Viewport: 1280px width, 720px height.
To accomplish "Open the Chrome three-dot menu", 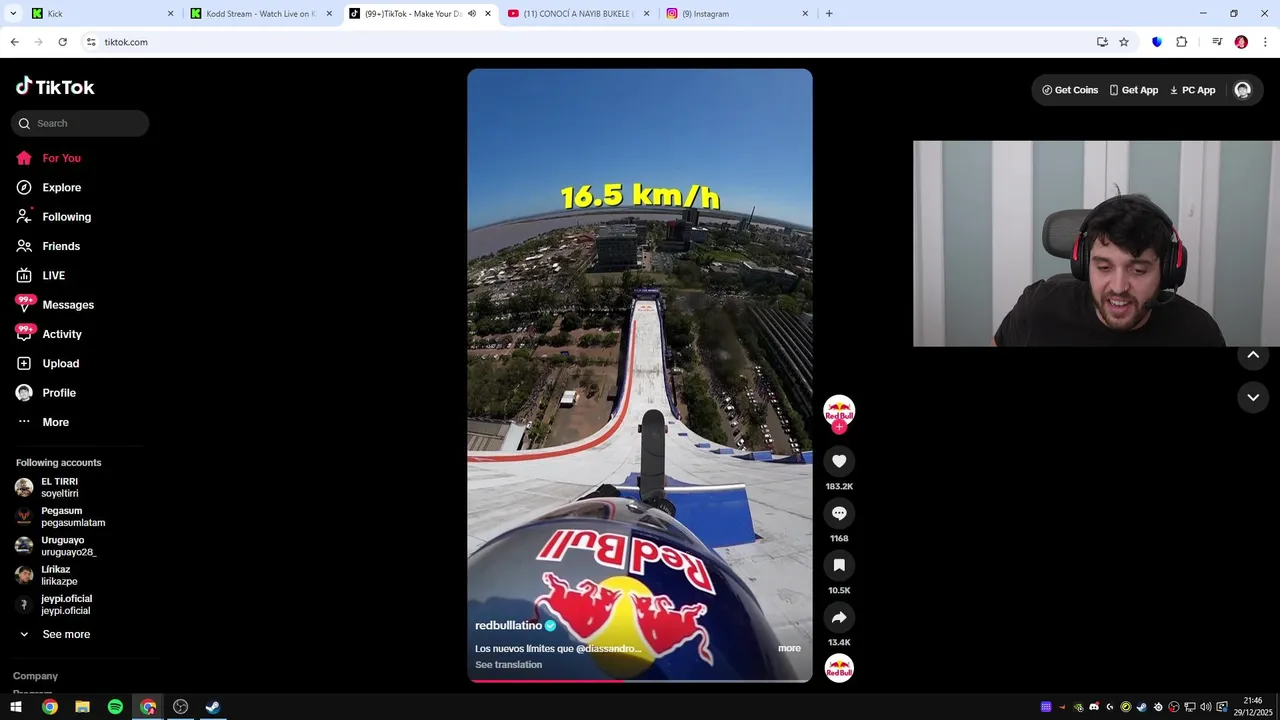I will [1266, 42].
